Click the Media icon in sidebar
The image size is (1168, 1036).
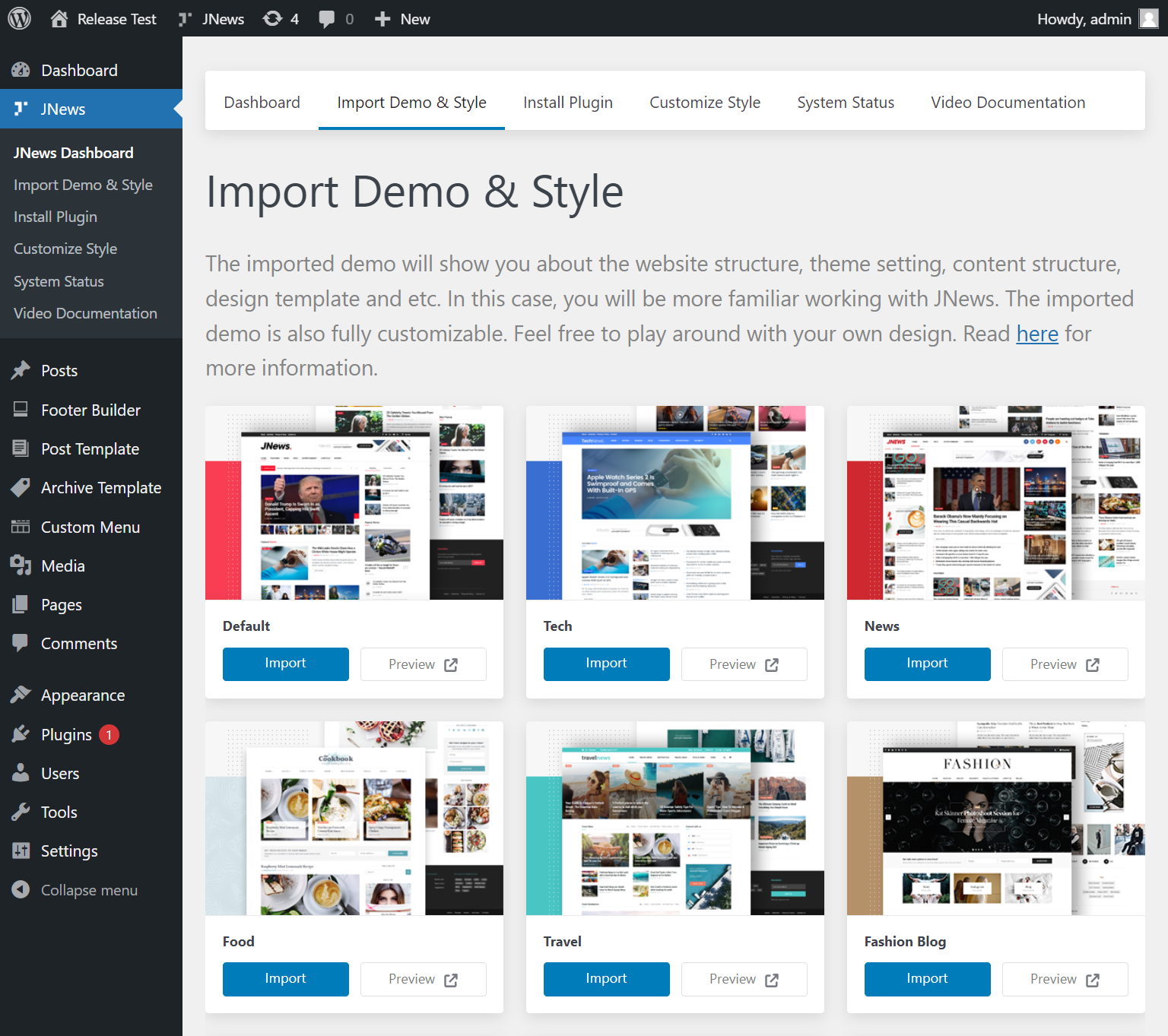(21, 566)
